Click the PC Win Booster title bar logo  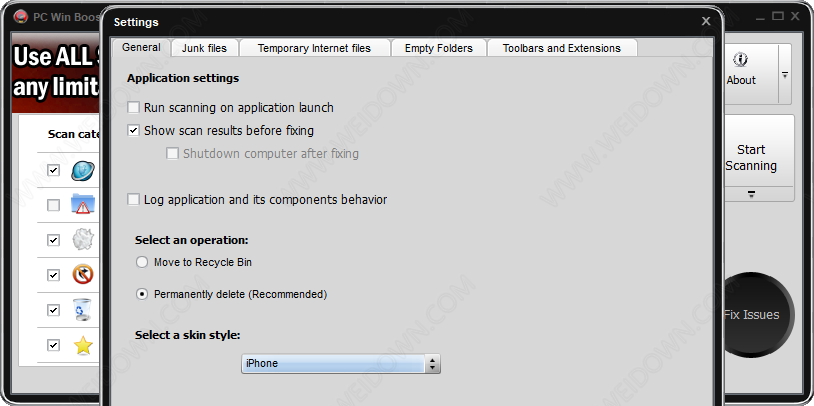point(20,17)
